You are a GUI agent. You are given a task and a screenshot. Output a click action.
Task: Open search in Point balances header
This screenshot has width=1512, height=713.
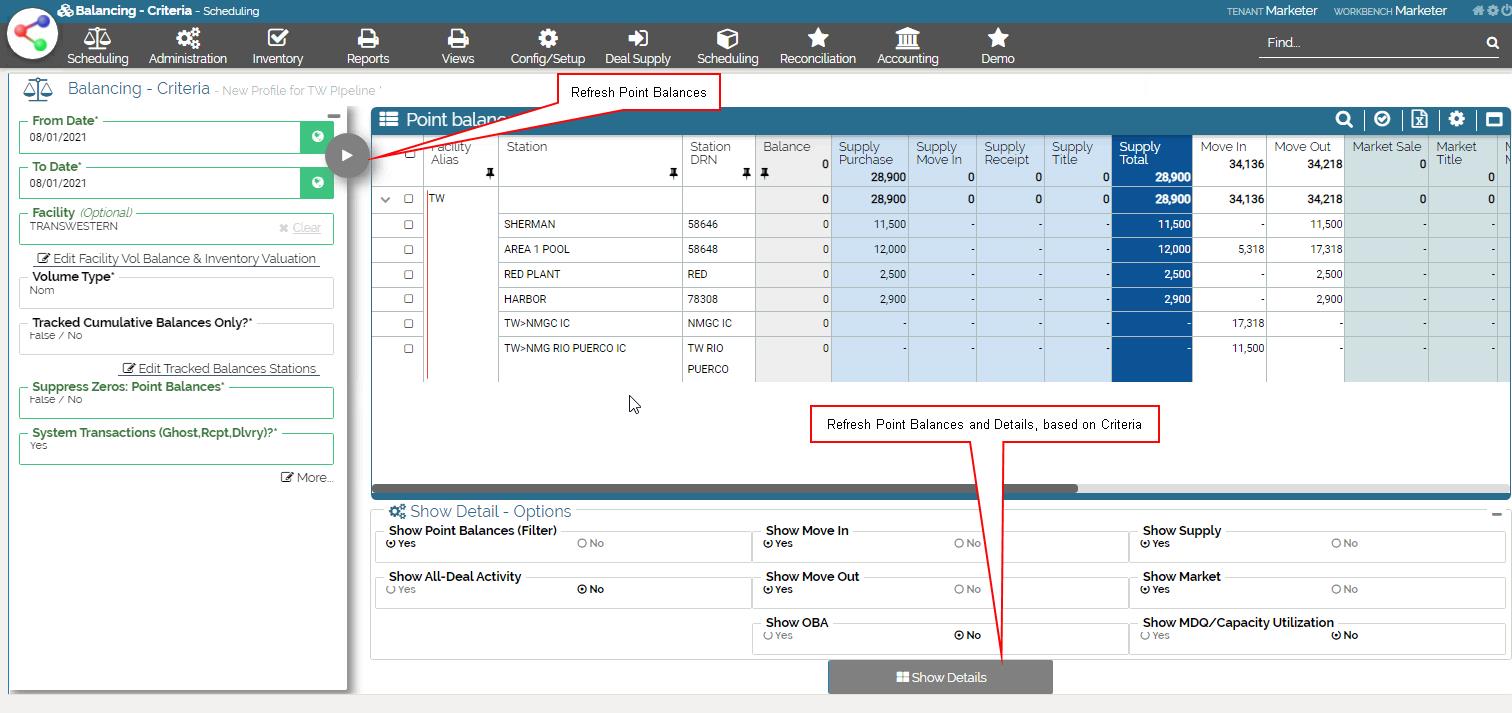[1344, 120]
